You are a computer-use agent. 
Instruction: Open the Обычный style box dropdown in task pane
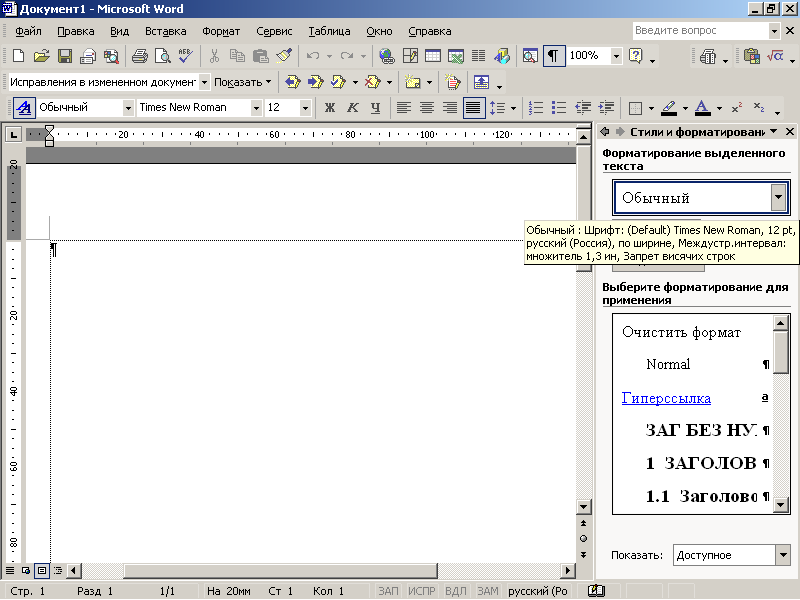click(778, 197)
